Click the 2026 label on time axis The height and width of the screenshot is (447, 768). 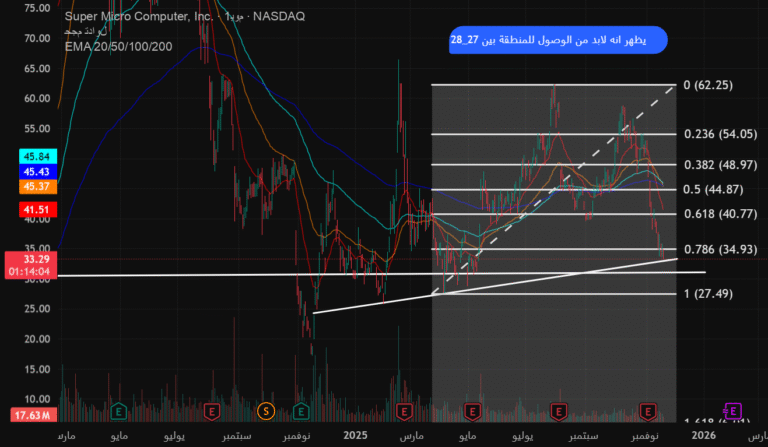tap(703, 436)
